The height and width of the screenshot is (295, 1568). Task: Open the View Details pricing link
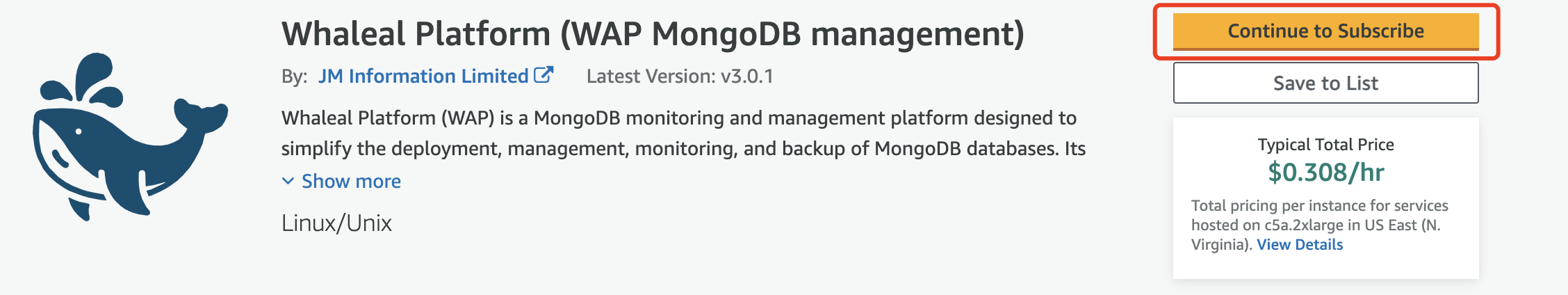coord(1300,245)
